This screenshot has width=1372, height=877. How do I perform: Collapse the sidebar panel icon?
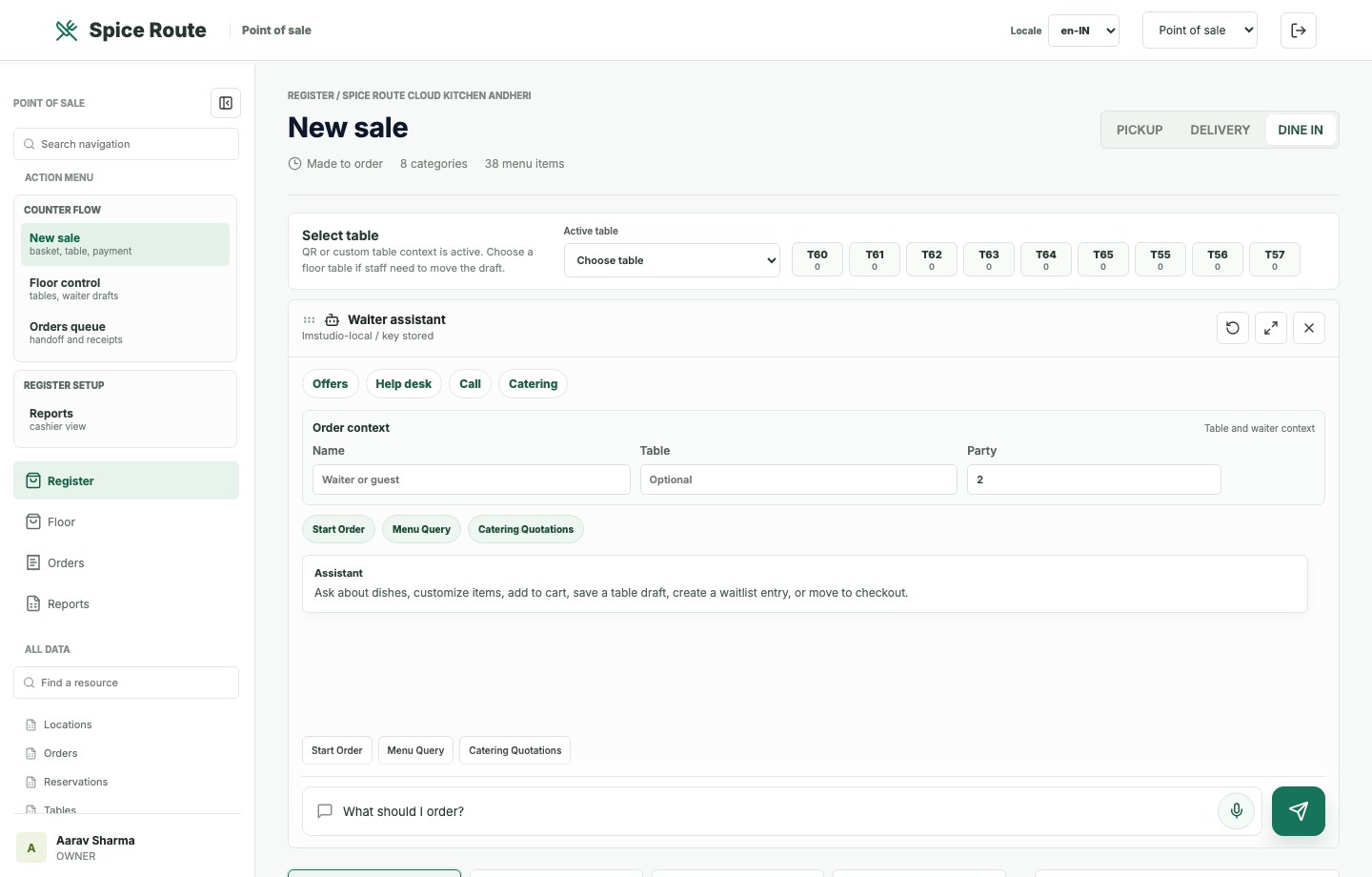(226, 103)
